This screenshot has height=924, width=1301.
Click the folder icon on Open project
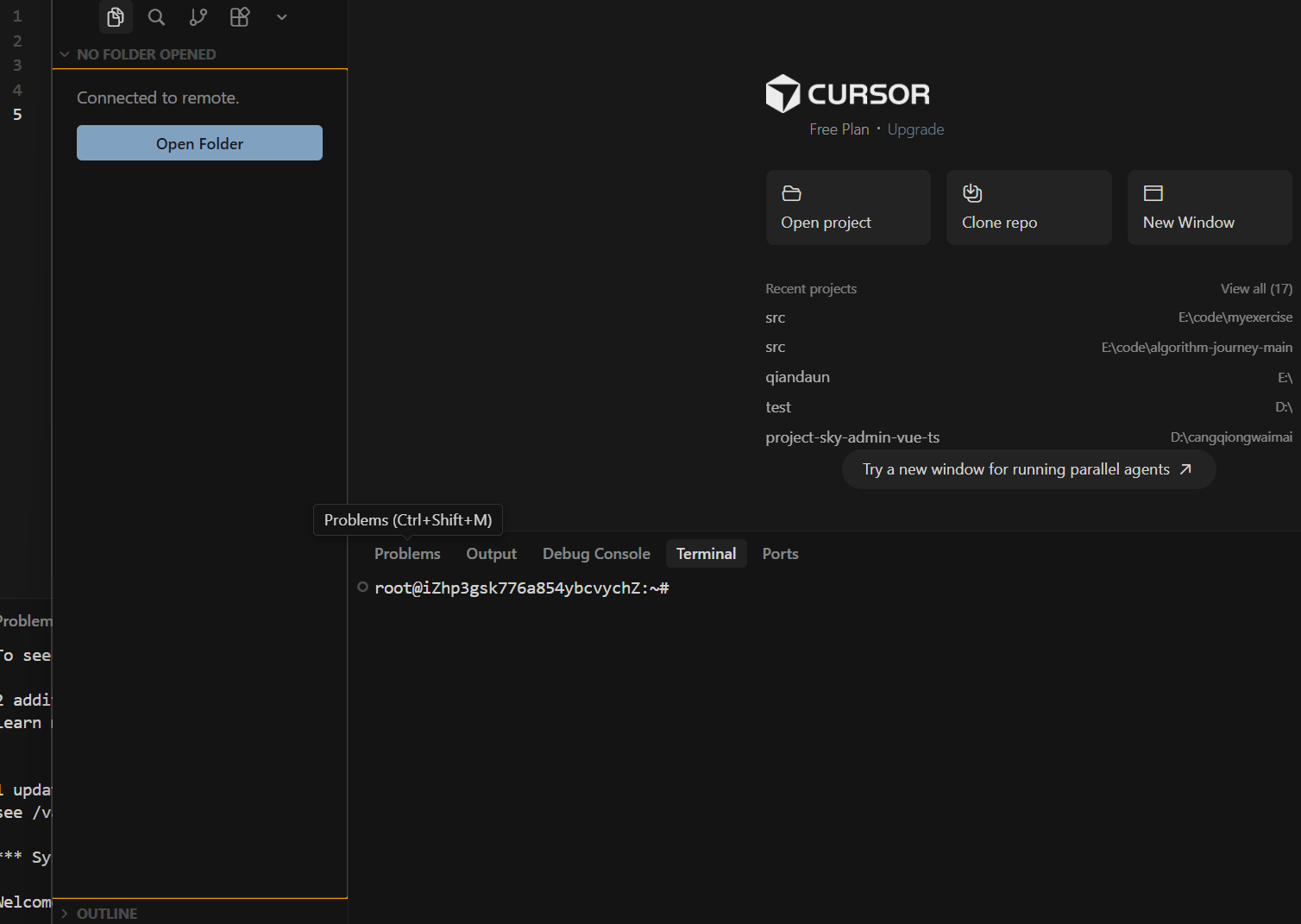click(791, 193)
